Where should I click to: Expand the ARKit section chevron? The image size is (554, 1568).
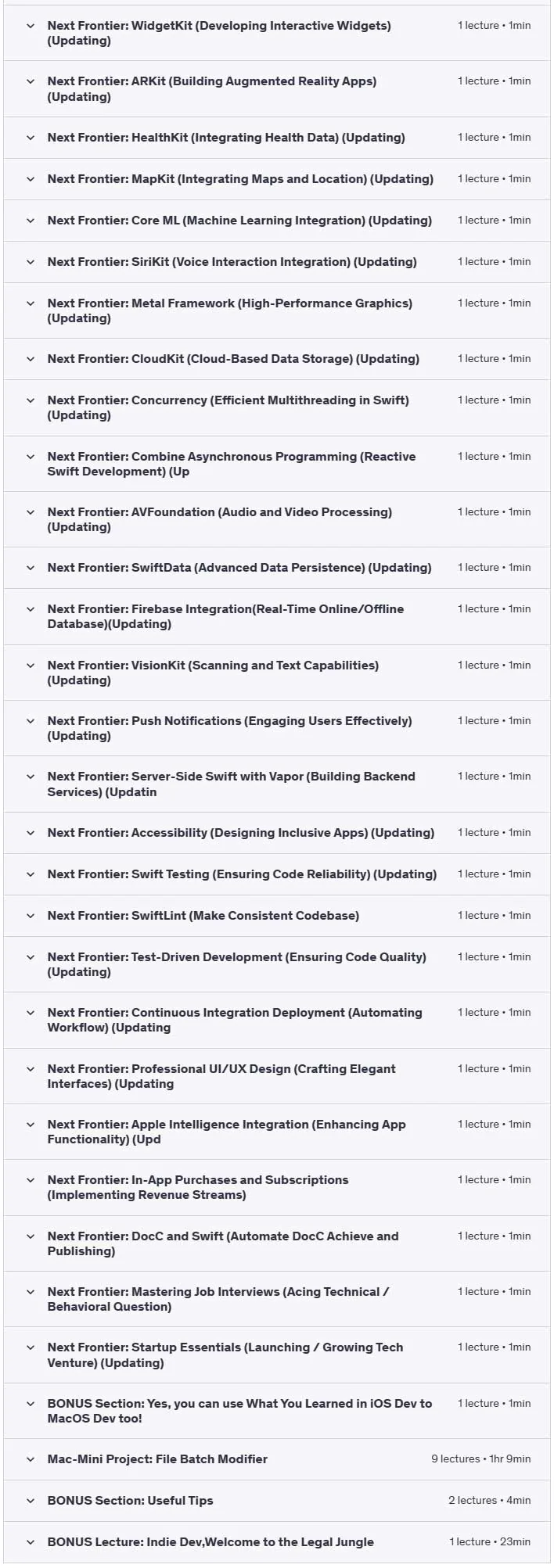click(31, 81)
